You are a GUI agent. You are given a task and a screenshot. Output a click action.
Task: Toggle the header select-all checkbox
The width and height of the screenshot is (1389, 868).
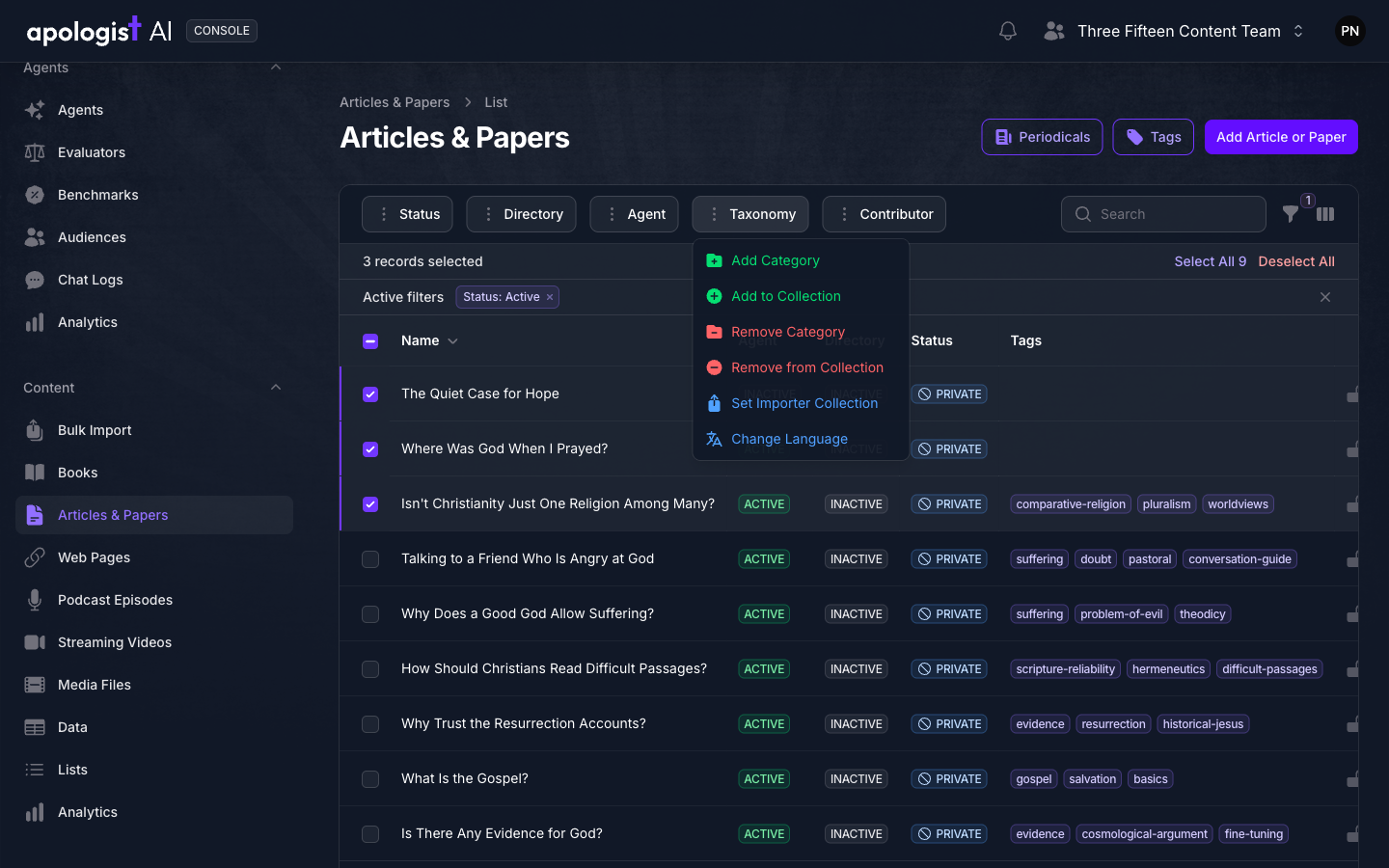click(x=370, y=341)
